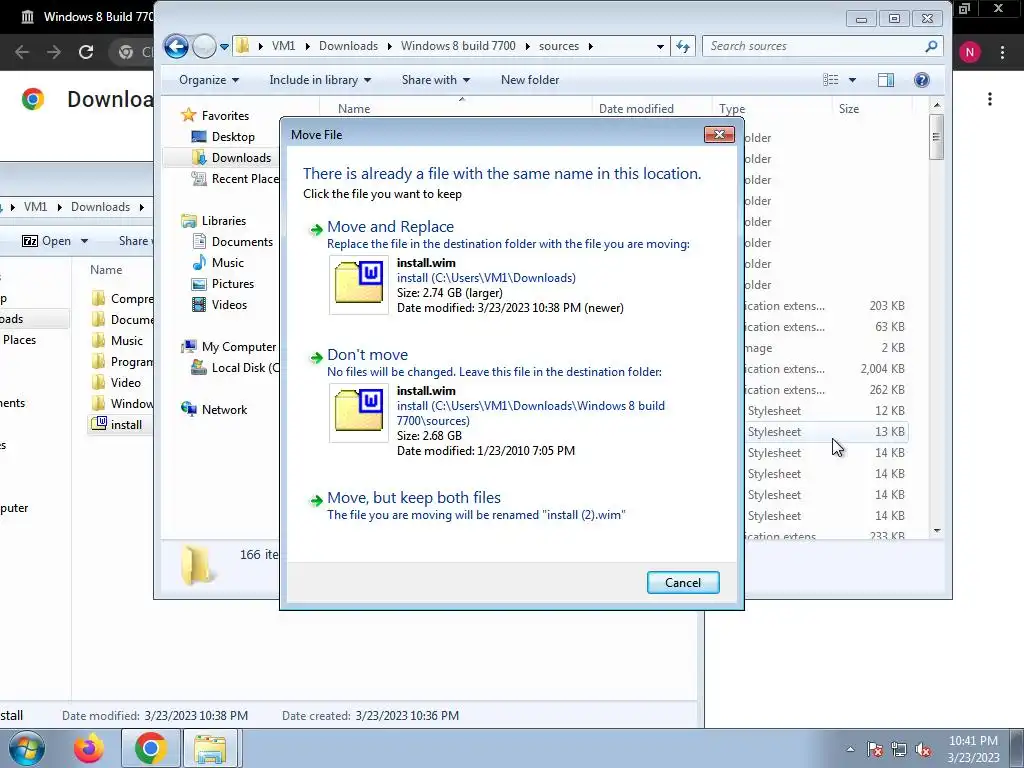Launch Firefox from taskbar
1024x768 pixels.
click(x=88, y=748)
